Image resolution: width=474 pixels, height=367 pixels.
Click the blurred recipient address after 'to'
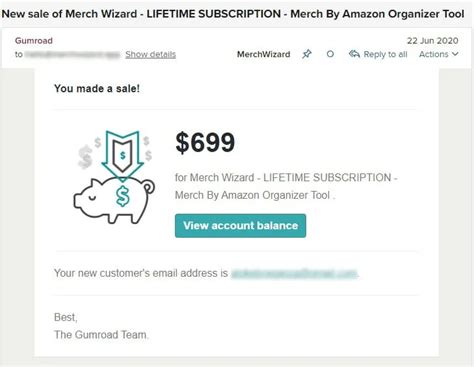pos(72,54)
